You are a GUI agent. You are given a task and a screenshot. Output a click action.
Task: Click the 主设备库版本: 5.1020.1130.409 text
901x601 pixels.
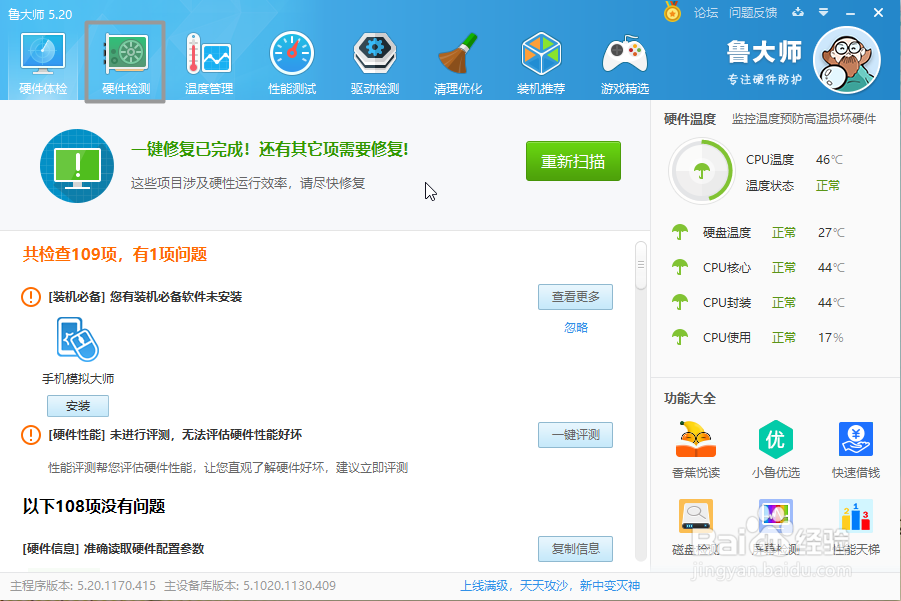(x=250, y=585)
